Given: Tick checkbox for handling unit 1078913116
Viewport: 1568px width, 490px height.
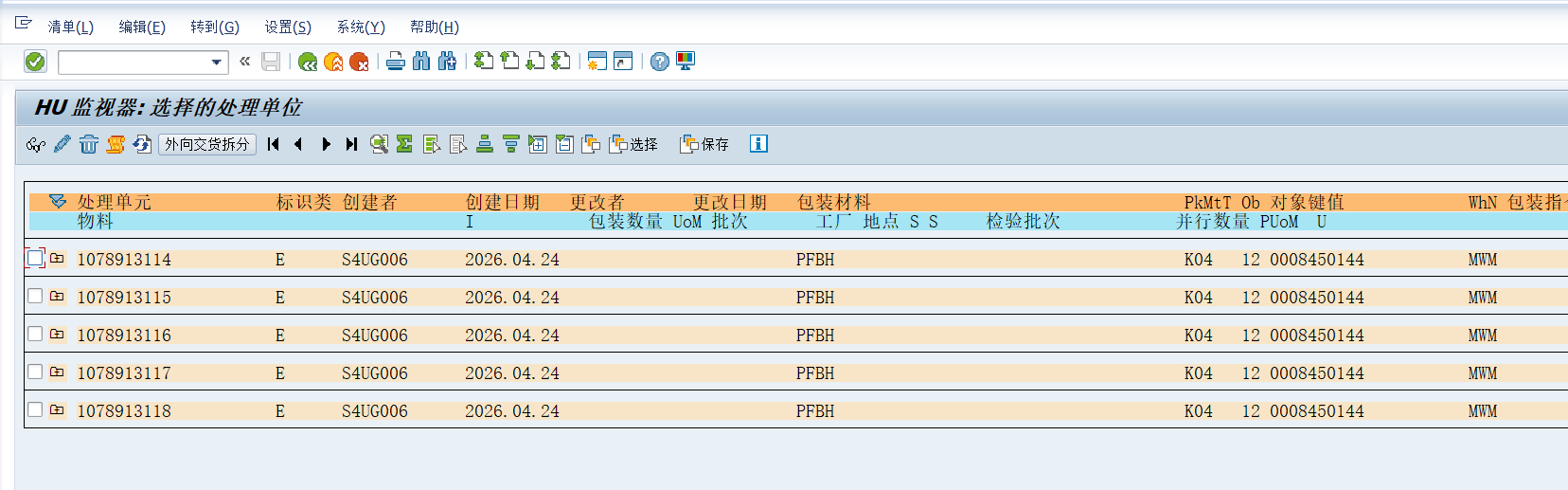Looking at the screenshot, I should (x=35, y=334).
